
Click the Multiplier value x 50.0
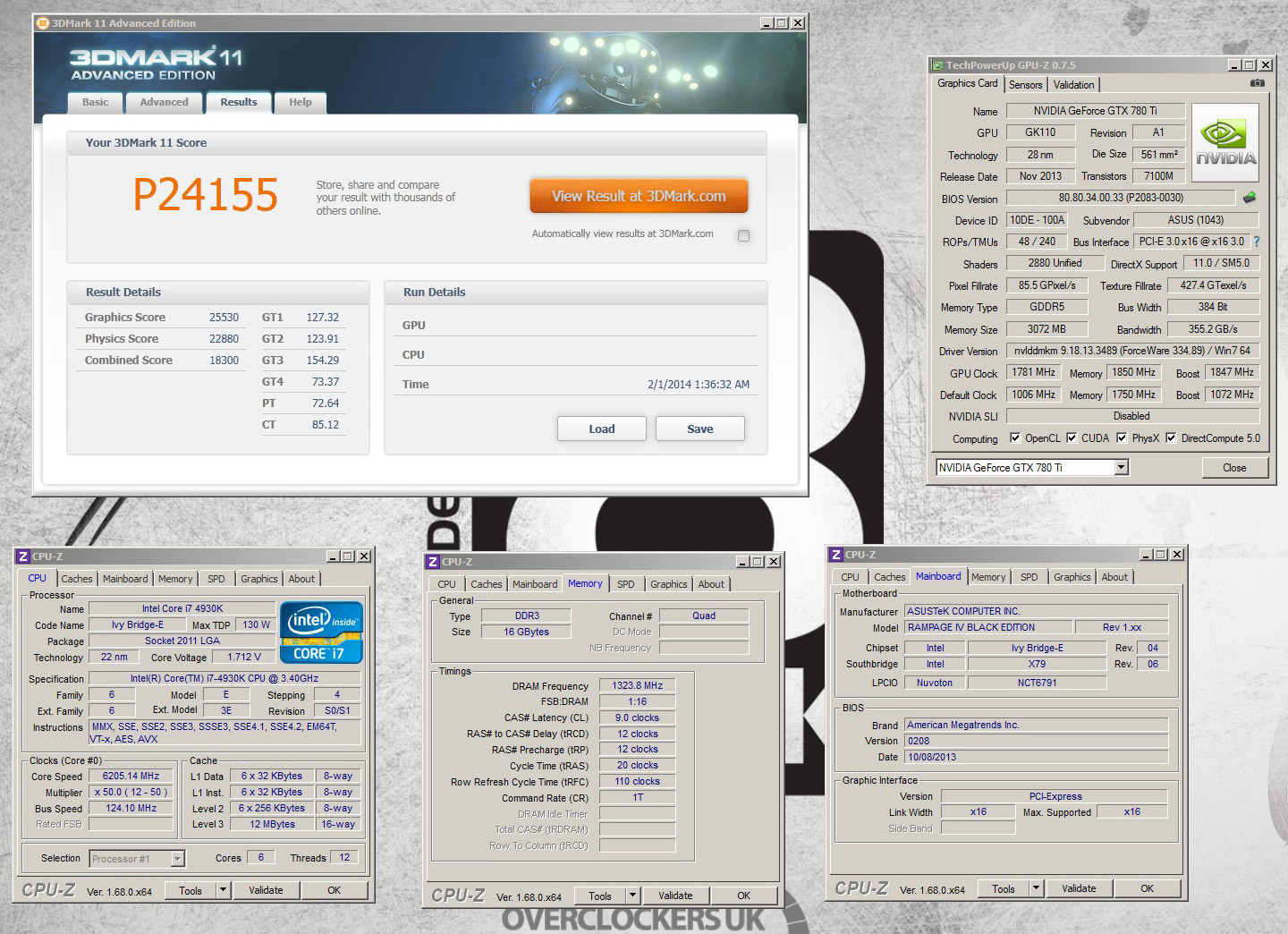tap(131, 793)
